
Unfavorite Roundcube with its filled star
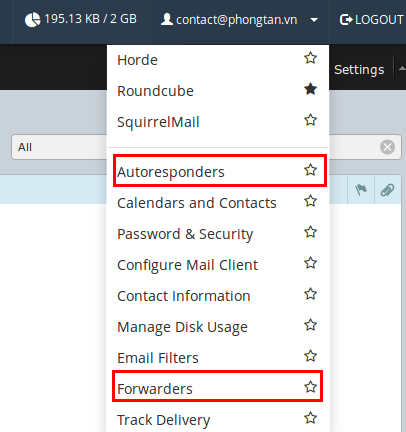(x=310, y=89)
